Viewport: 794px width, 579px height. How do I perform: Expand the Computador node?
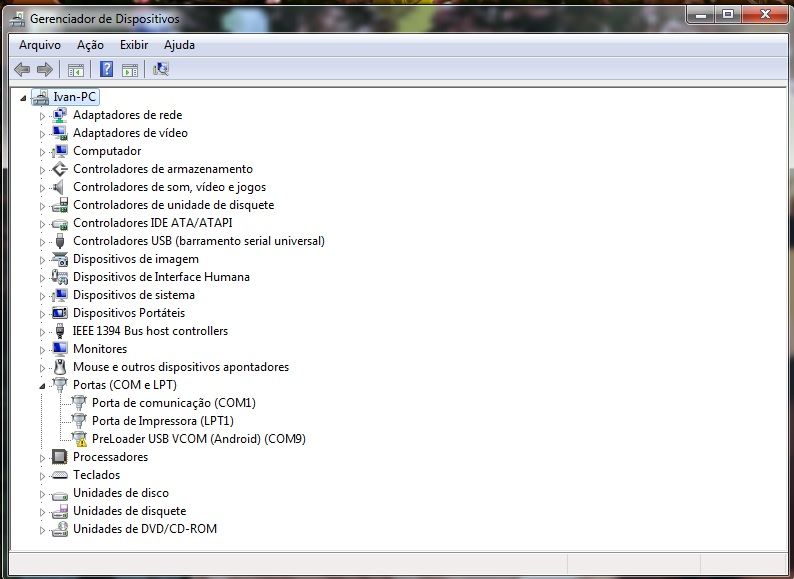[42, 152]
